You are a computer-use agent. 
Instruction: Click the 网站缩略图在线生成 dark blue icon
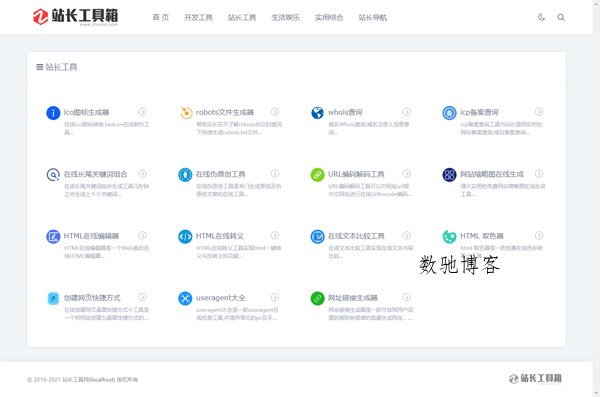[450, 175]
